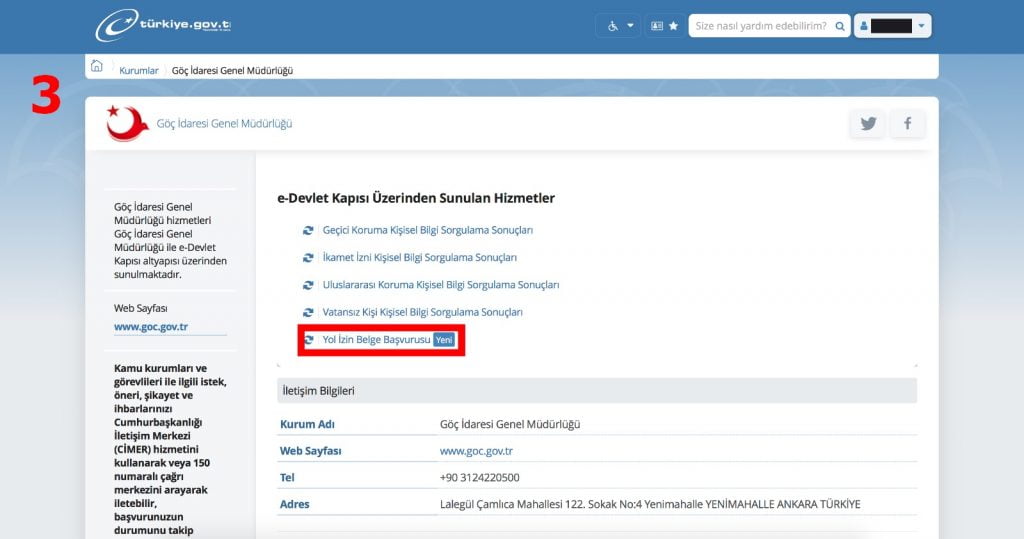Open the ID card shortcut icon
The image size is (1024, 539).
pos(657,26)
